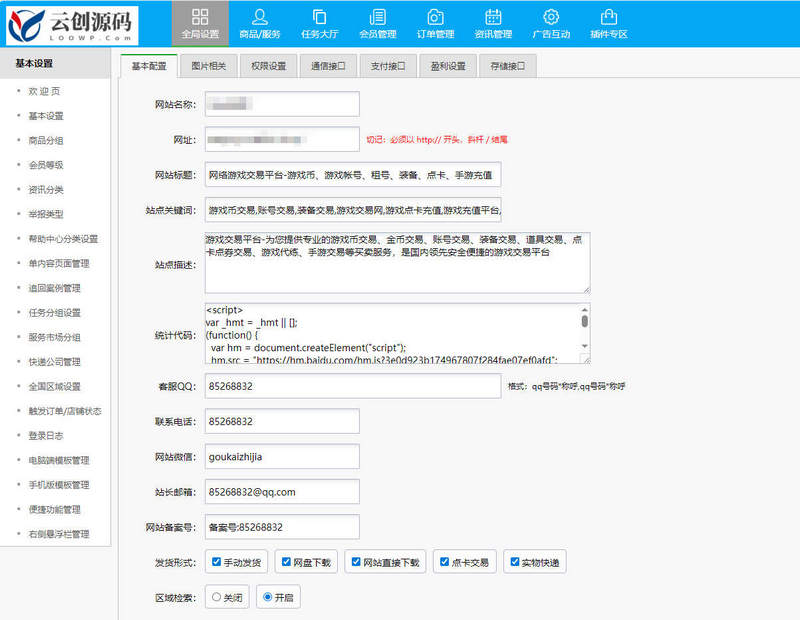Viewport: 800px width, 620px height.
Task: Open 右侧悬浮栏管理 in the sidebar
Action: tap(59, 534)
